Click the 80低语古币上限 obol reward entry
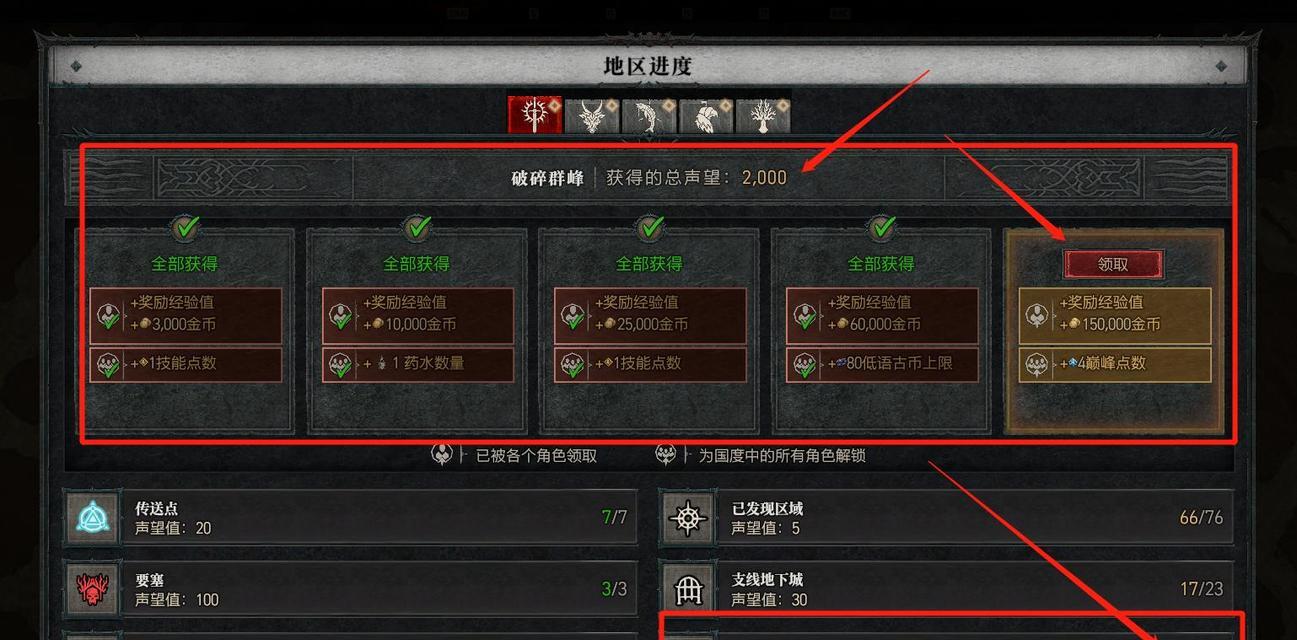Image resolution: width=1297 pixels, height=640 pixels. (x=882, y=364)
